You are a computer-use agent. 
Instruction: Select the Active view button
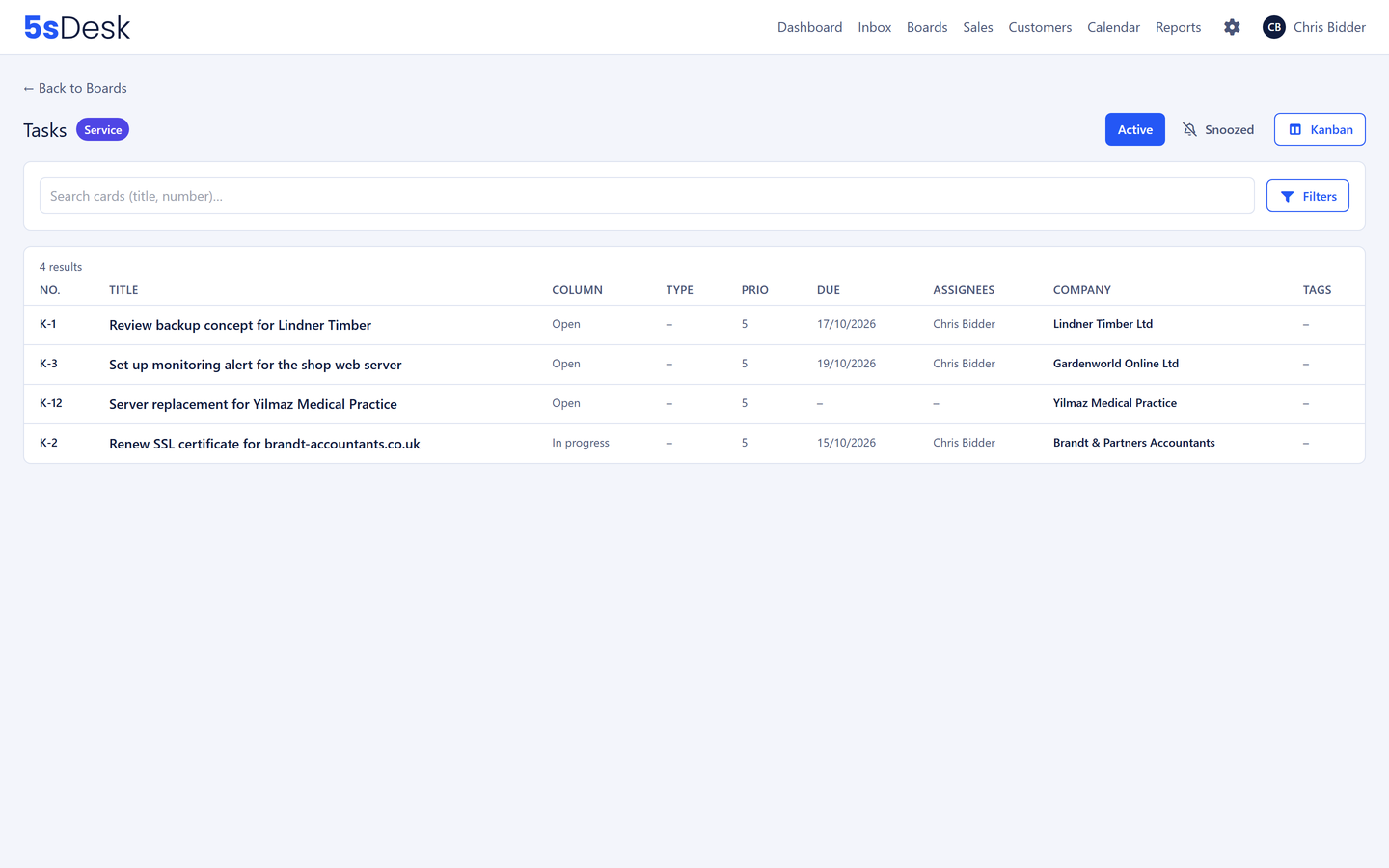[1135, 129]
